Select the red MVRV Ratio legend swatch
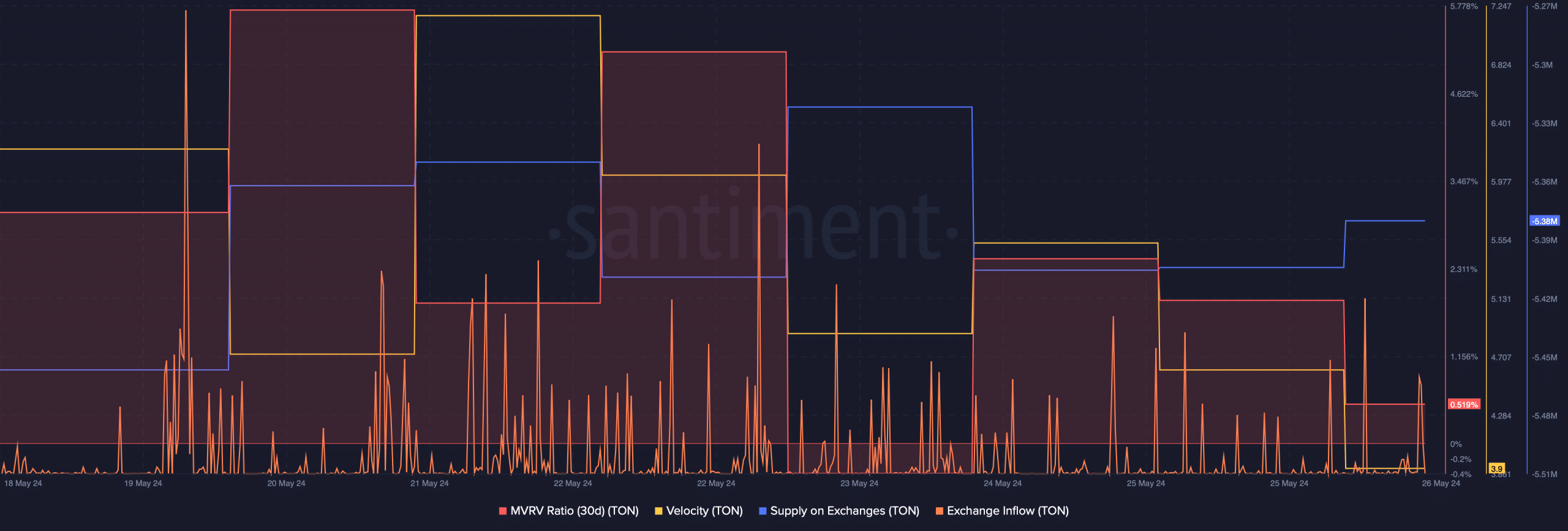This screenshot has height=531, width=1568. tap(503, 511)
